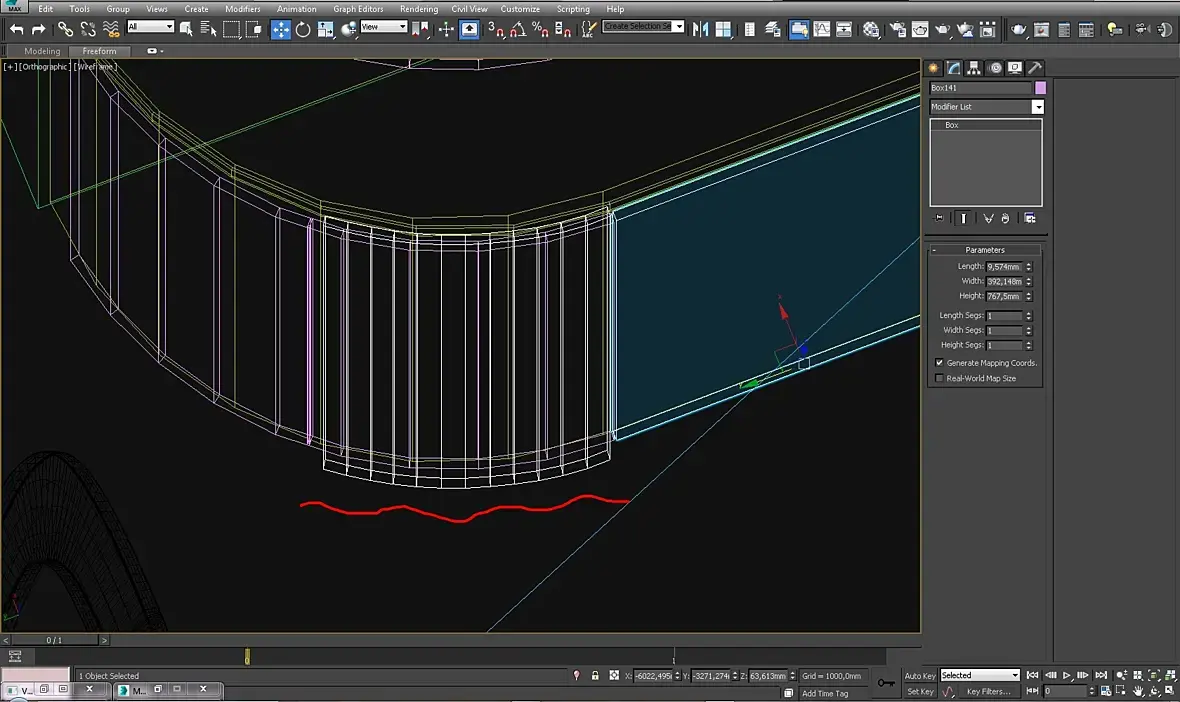Select the Select and Move tool
The height and width of the screenshot is (702, 1180).
point(281,29)
